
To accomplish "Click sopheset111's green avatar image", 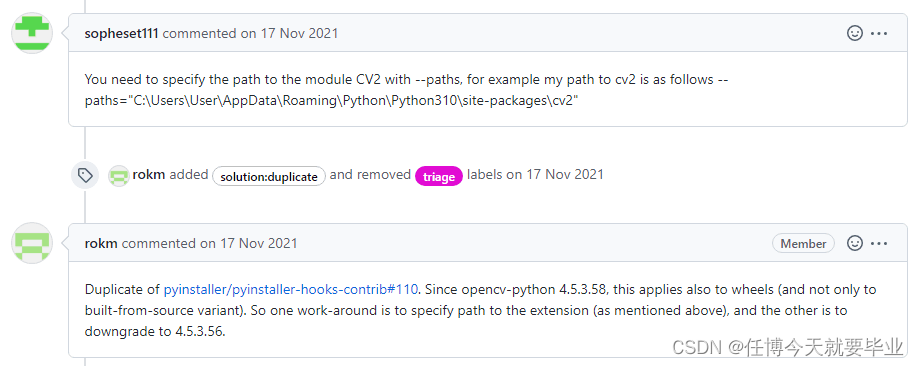I will (32, 33).
